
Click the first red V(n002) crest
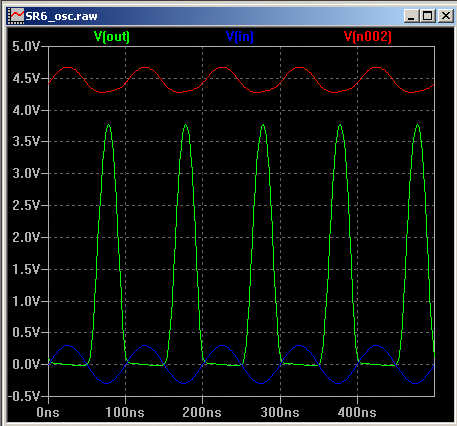[68, 68]
